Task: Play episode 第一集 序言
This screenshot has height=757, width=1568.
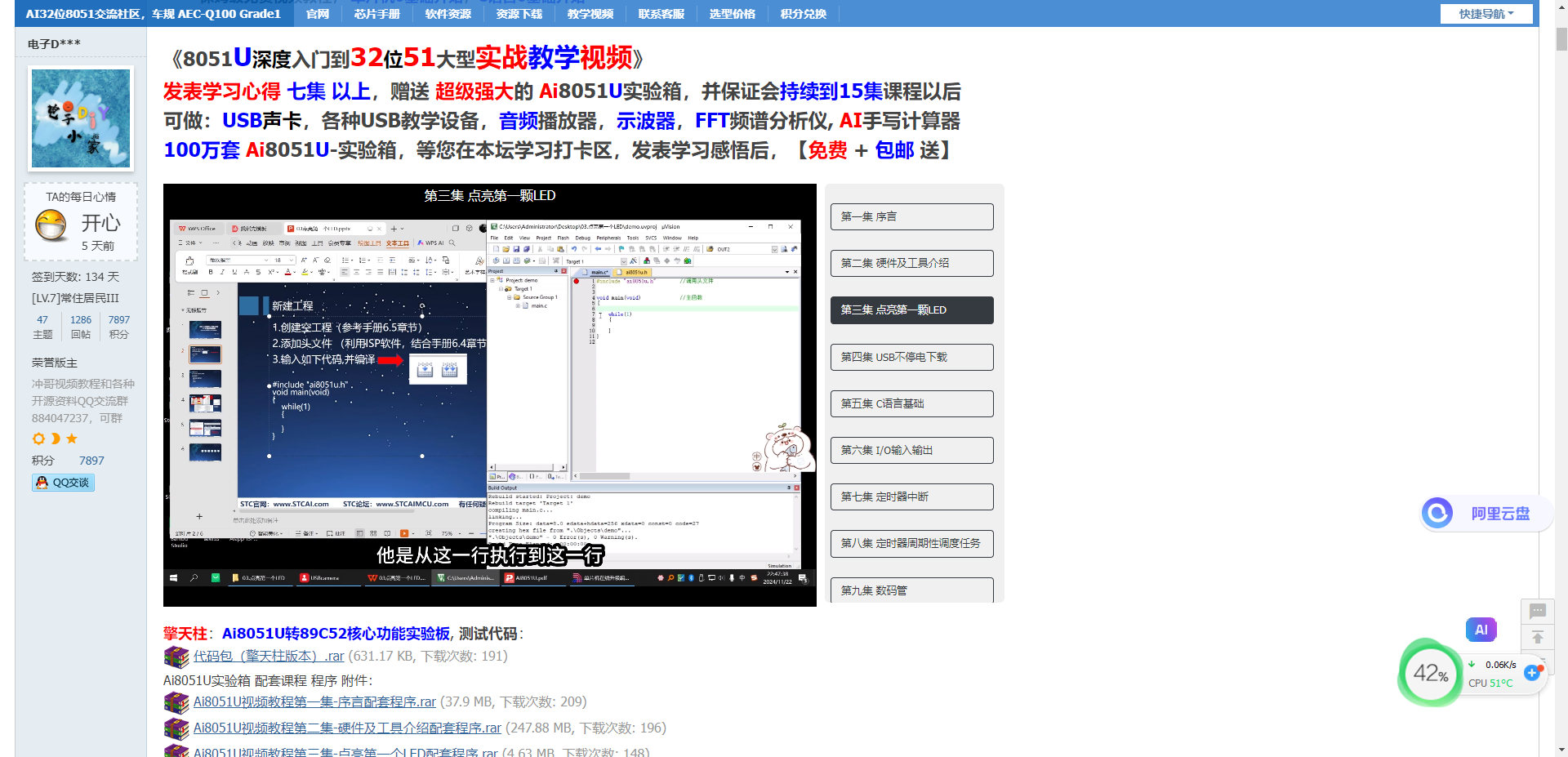Action: (911, 216)
